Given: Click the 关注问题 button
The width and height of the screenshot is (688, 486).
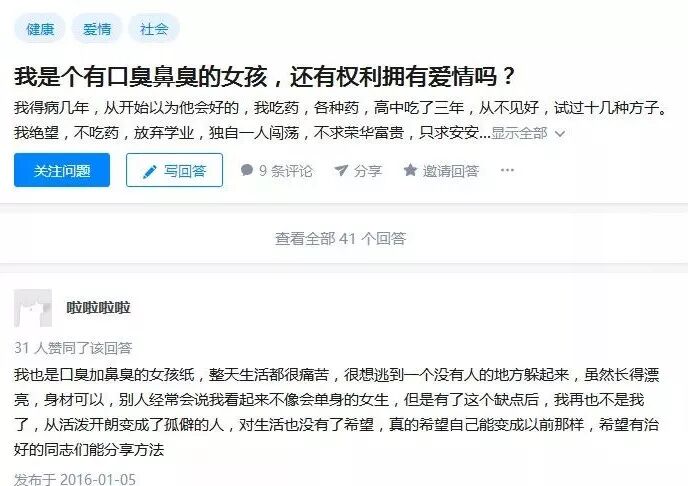Looking at the screenshot, I should point(62,170).
